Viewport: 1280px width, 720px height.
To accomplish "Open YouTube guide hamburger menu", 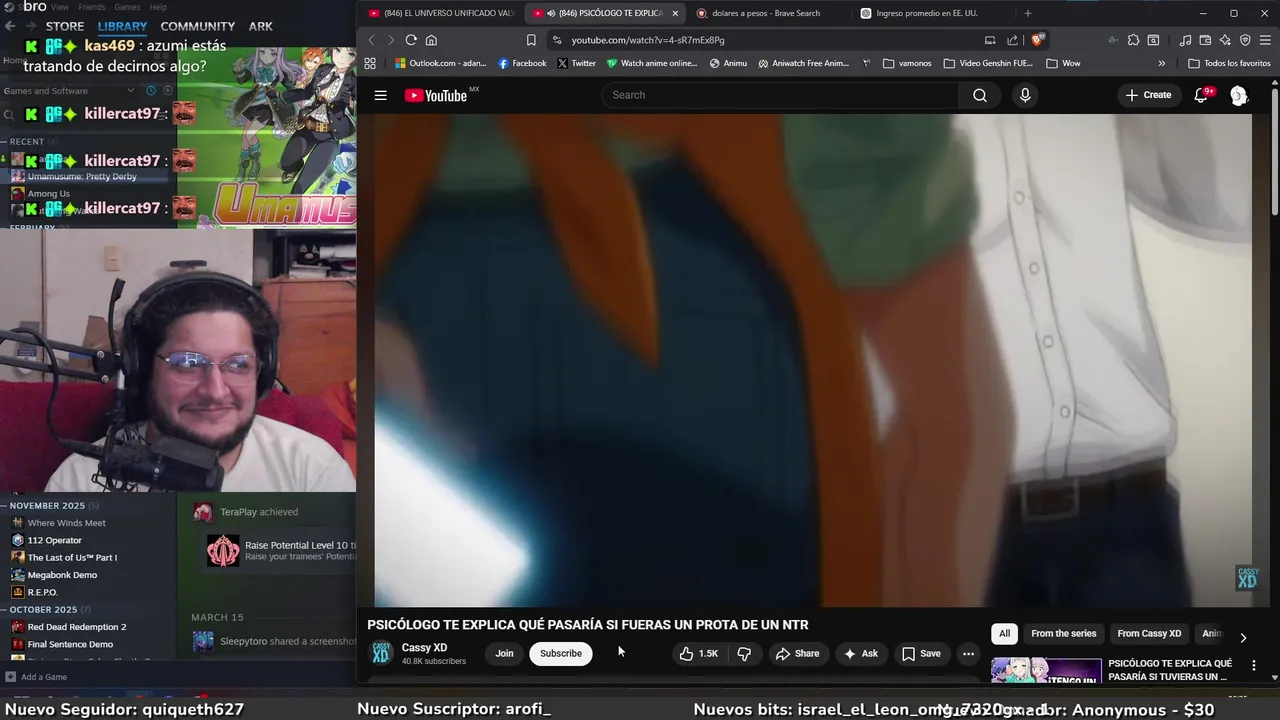I will click(380, 95).
